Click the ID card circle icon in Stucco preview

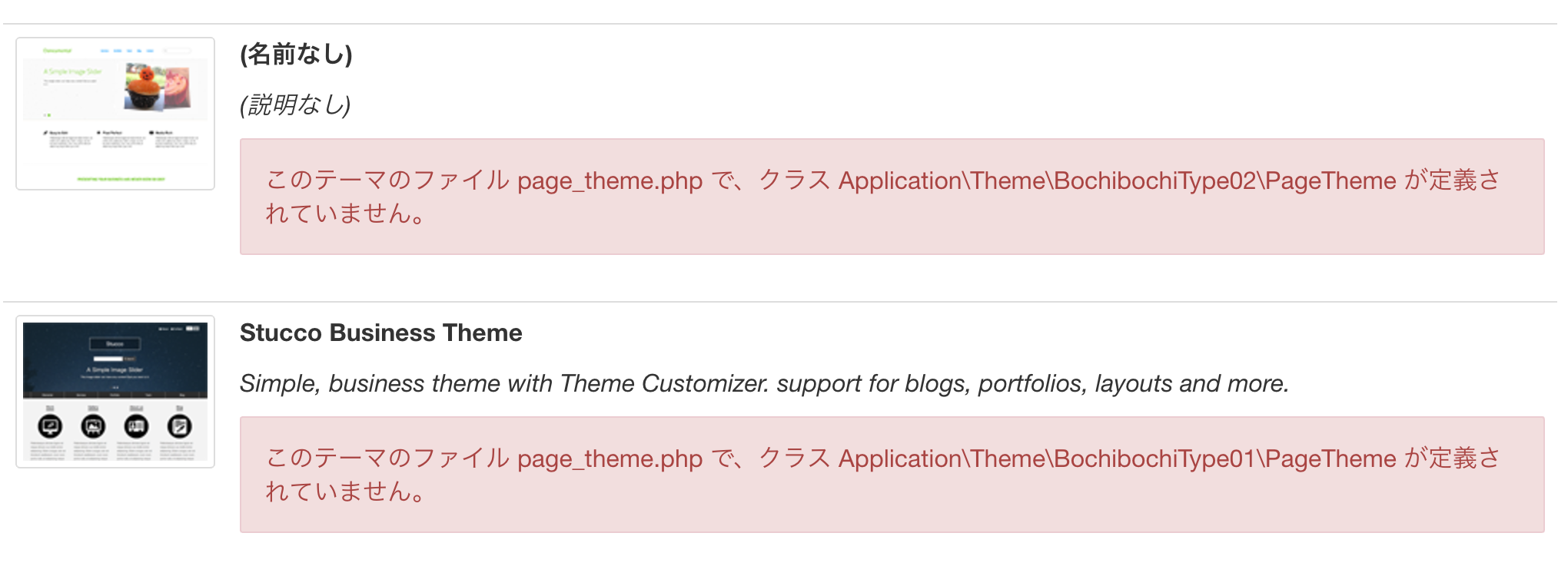(136, 426)
